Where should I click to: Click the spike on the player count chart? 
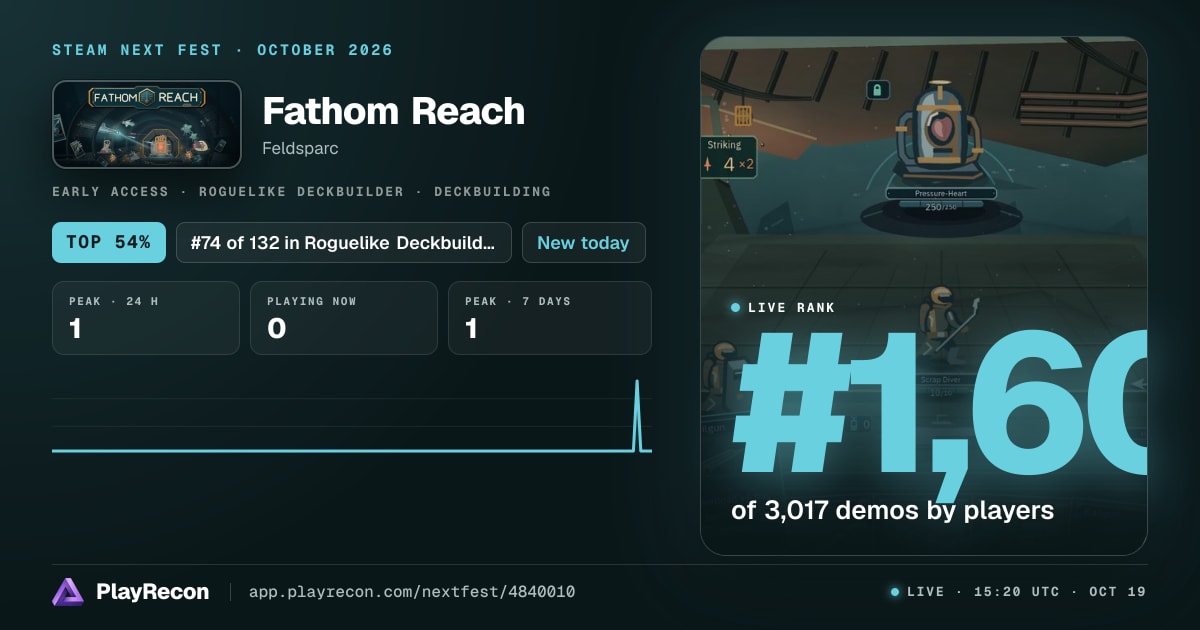point(637,415)
